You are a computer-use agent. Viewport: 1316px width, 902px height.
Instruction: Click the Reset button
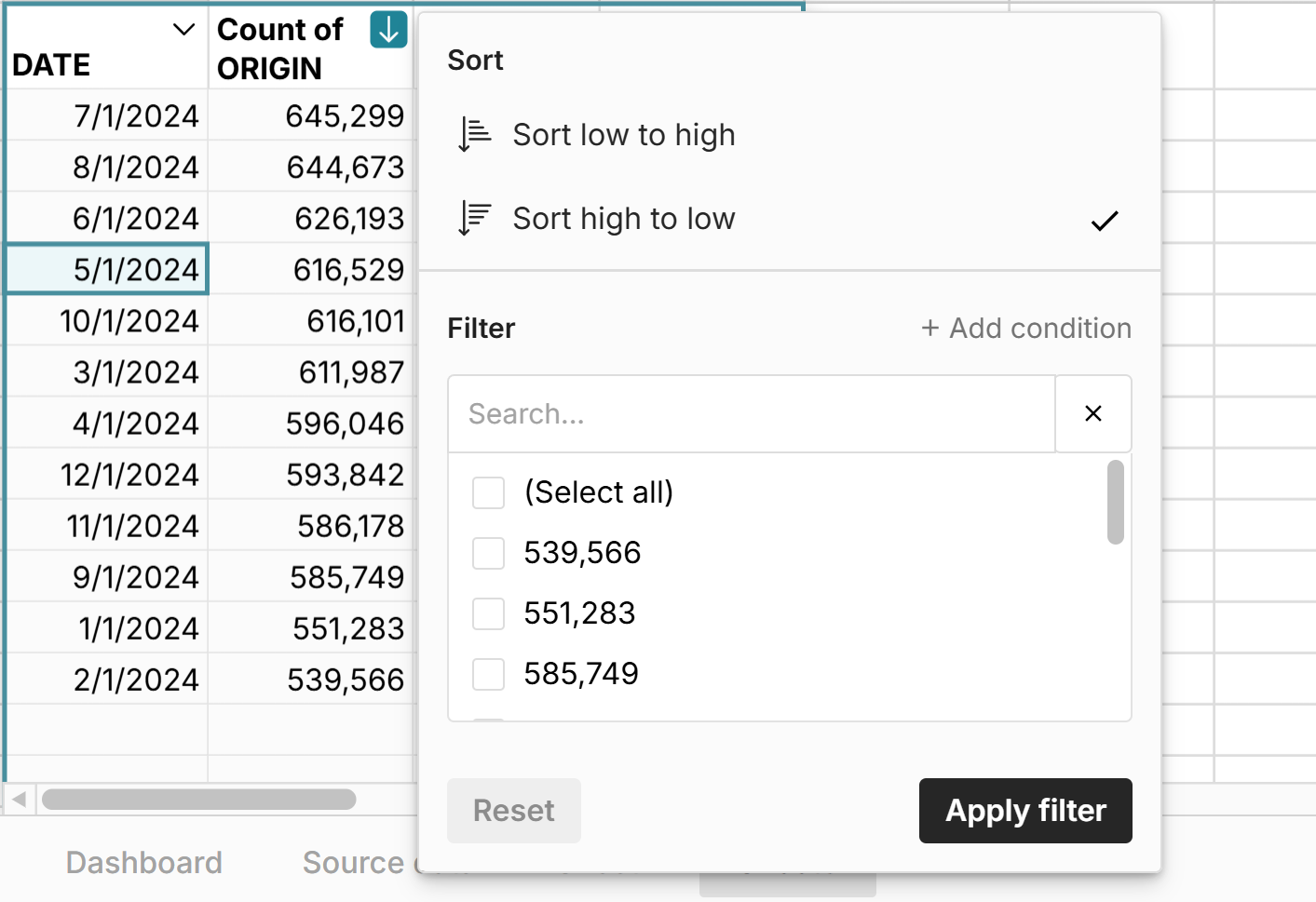click(513, 811)
